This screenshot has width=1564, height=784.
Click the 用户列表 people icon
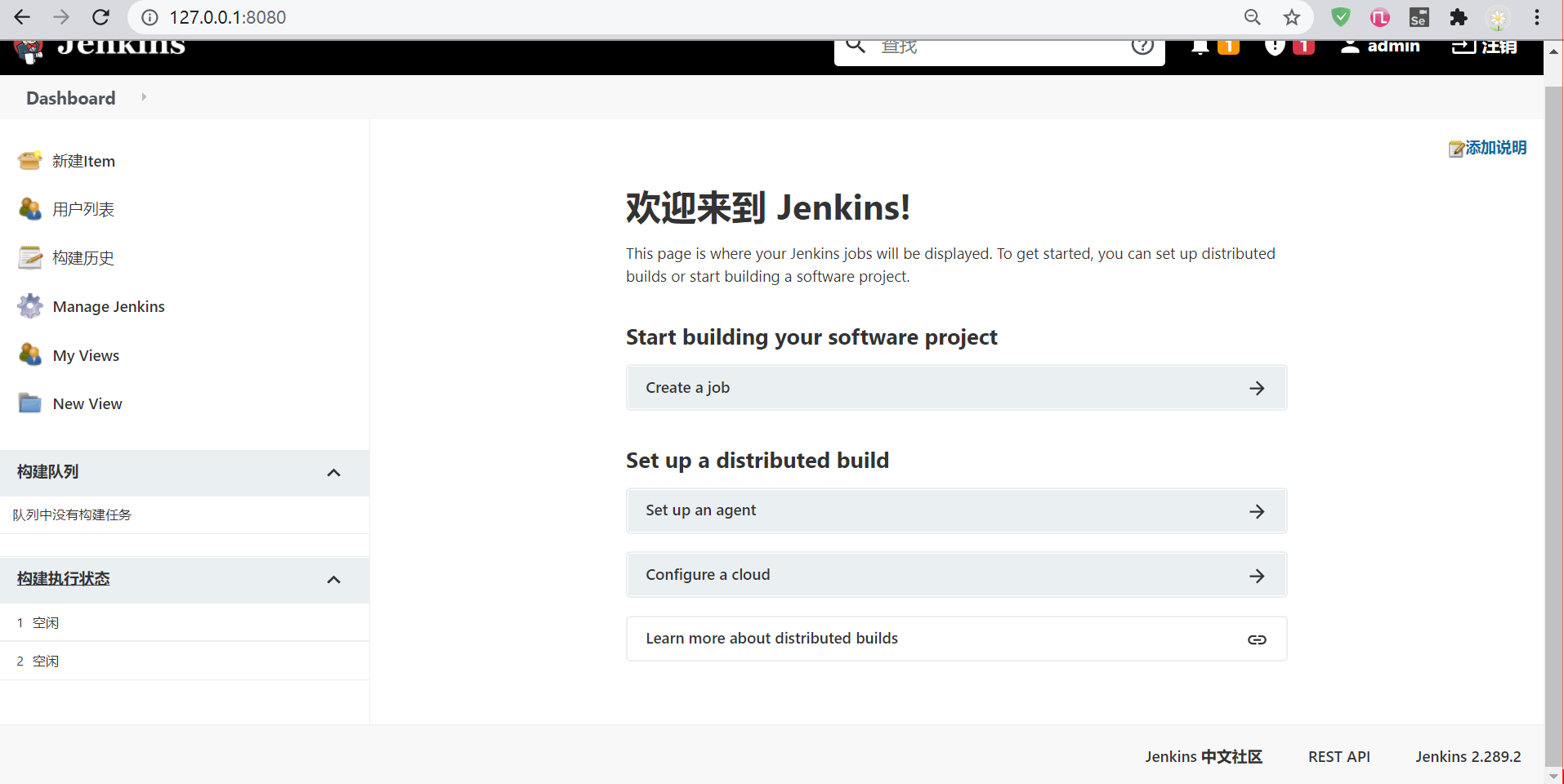click(x=30, y=209)
